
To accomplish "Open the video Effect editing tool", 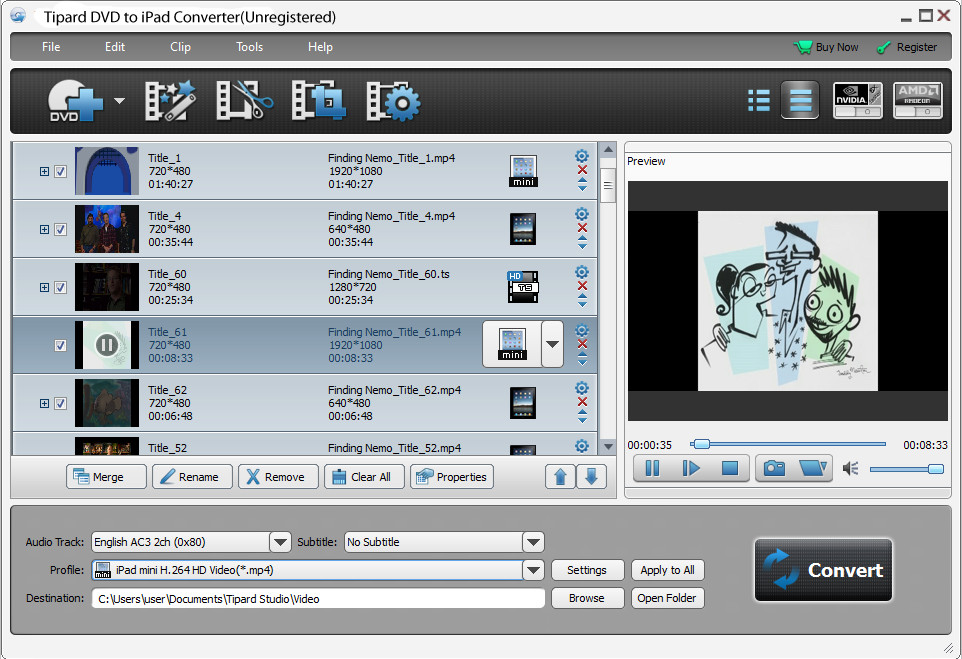I will pyautogui.click(x=170, y=101).
